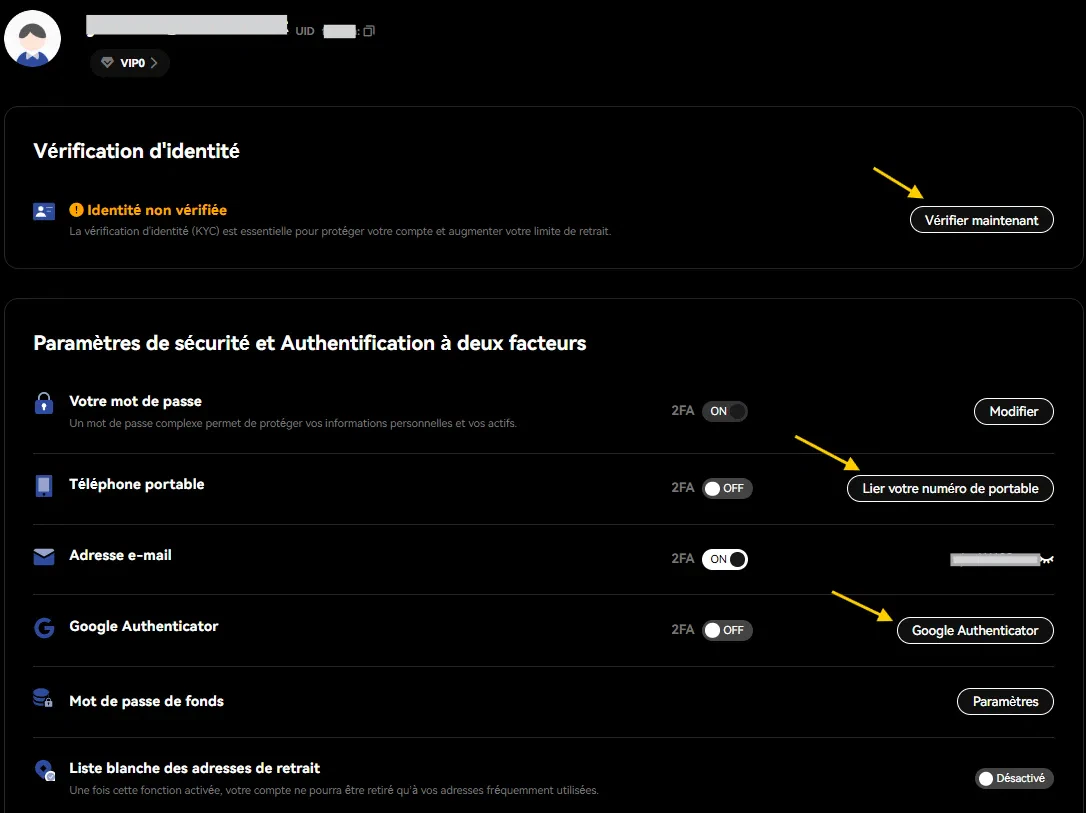Screen dimensions: 1086x813
Task: Click Vérifier maintenant to verify identity
Action: point(981,219)
